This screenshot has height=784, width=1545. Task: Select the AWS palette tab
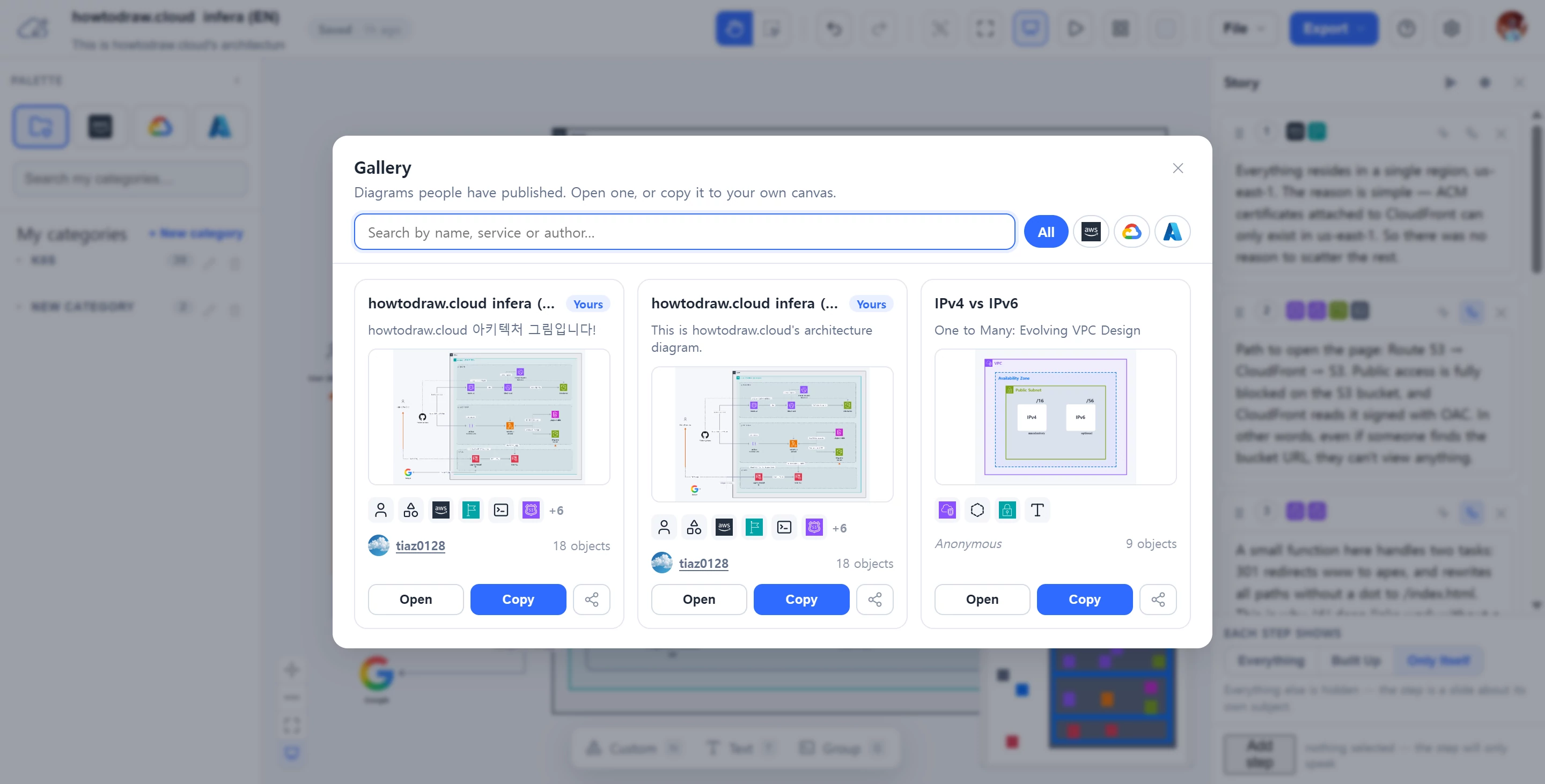click(x=100, y=127)
